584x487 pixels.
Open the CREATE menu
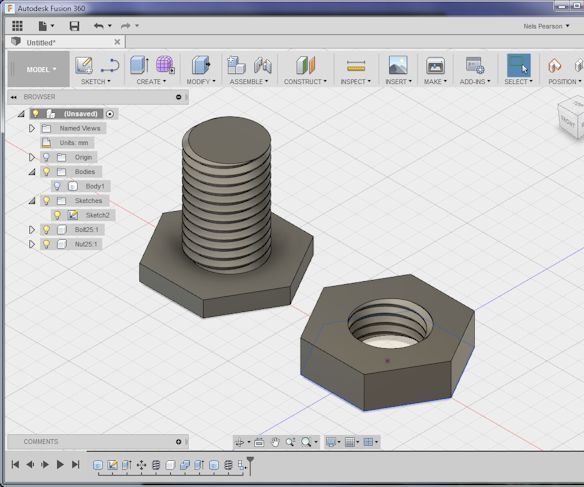click(x=151, y=82)
